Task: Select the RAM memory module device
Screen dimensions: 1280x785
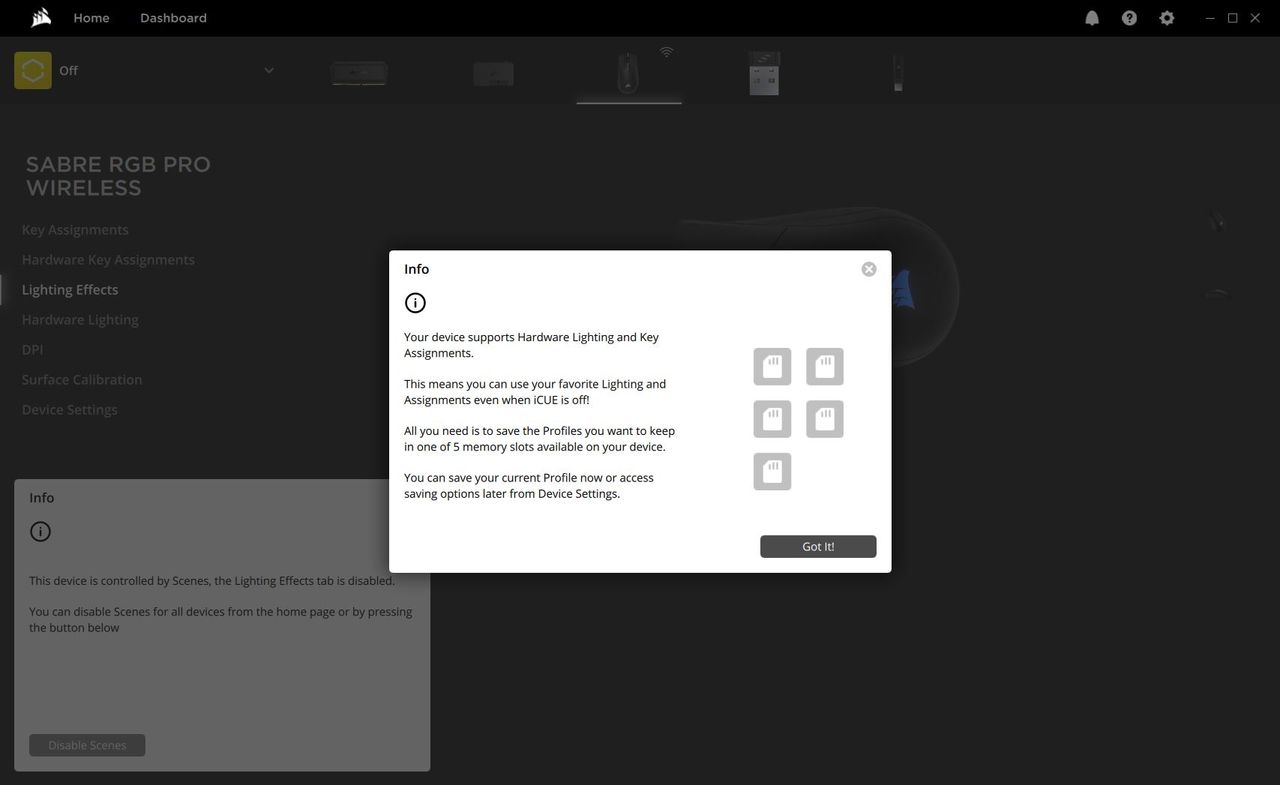Action: pos(359,73)
